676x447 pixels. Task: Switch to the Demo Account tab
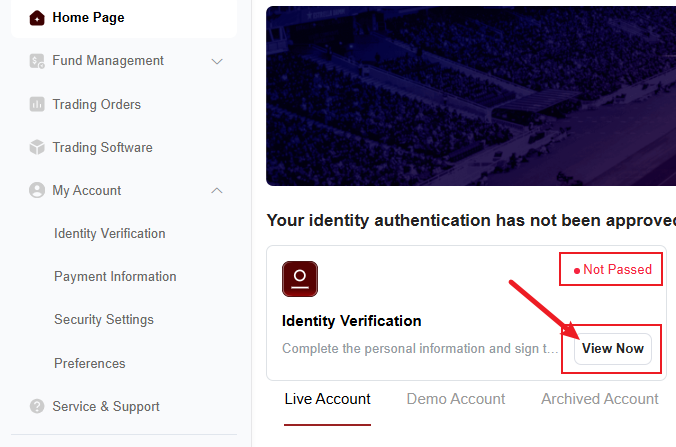456,399
